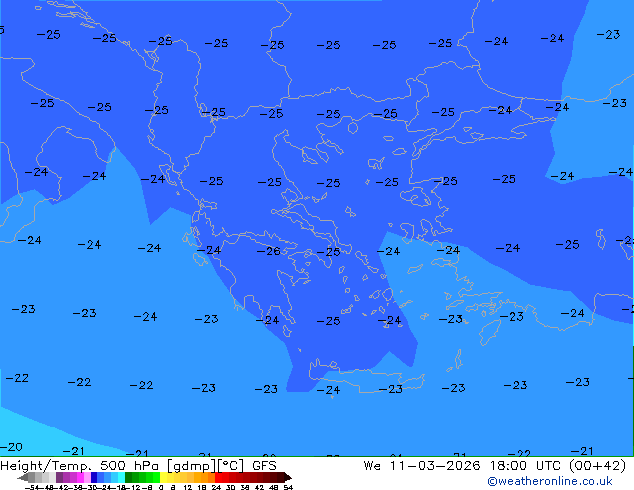
Task: Click the -20 temperature label on the map
Action: point(11,447)
